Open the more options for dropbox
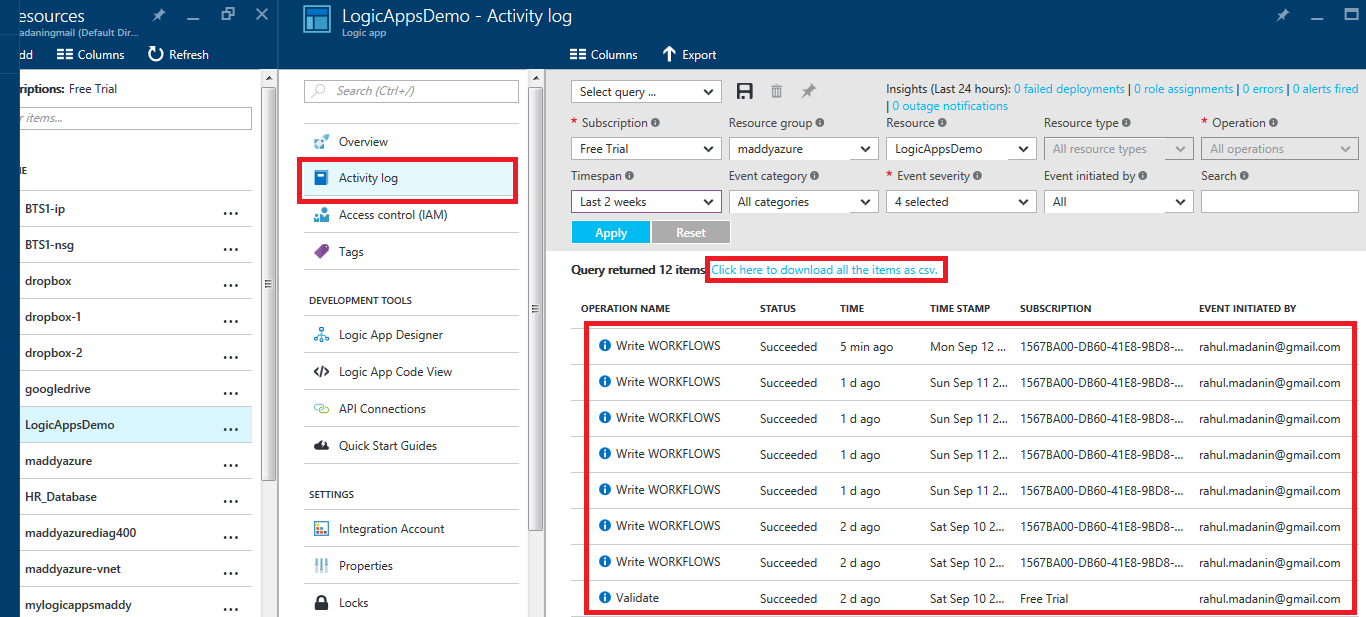This screenshot has width=1366, height=617. pos(231,283)
